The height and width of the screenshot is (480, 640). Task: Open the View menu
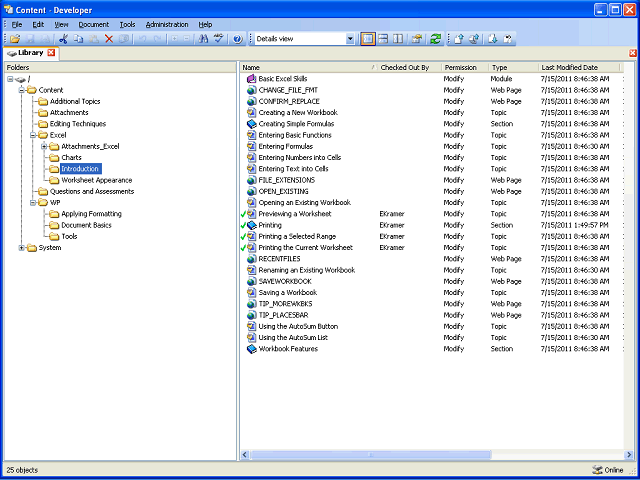(61, 24)
